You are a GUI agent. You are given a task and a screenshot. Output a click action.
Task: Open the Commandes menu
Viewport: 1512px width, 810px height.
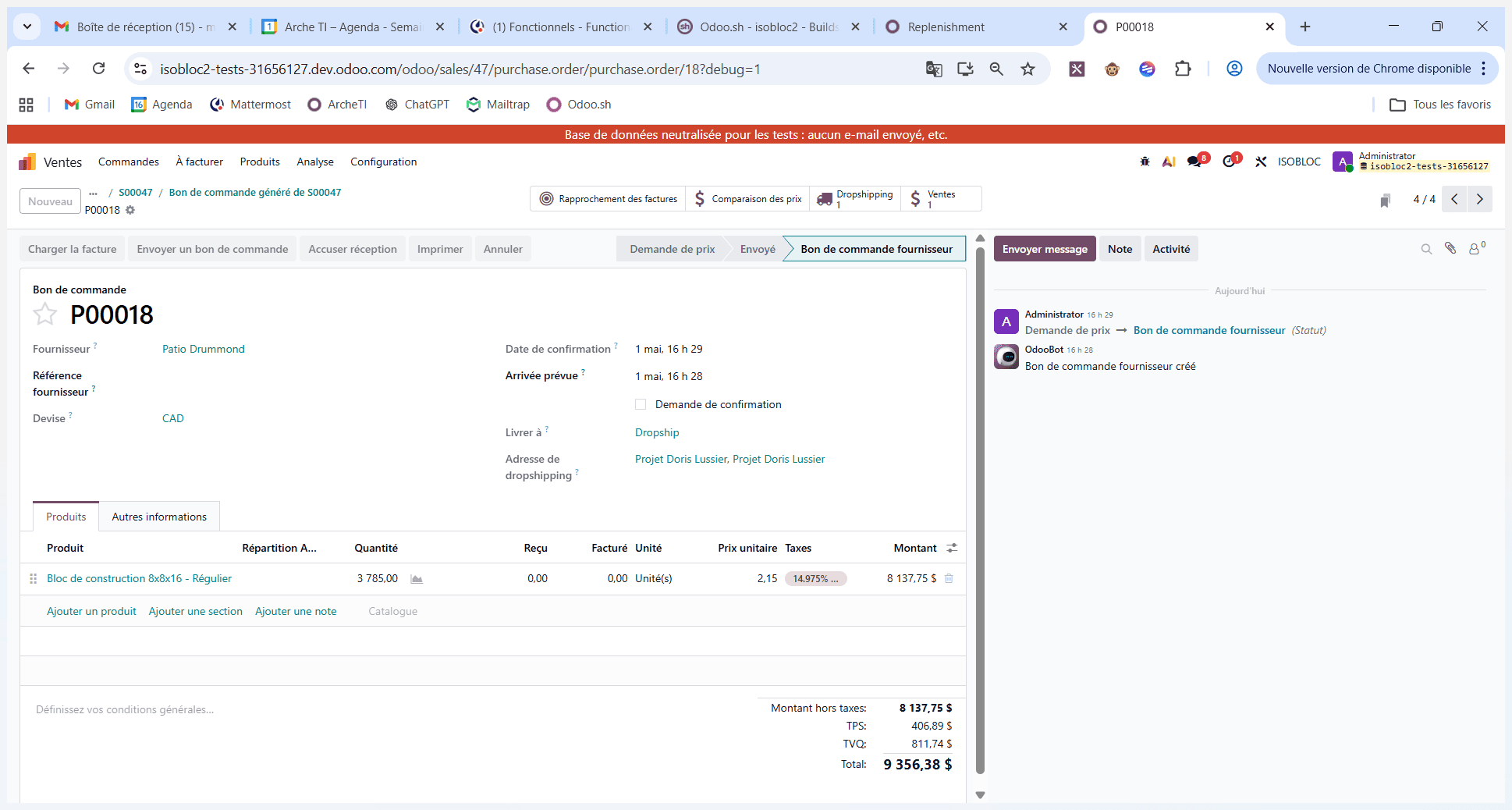pos(129,162)
